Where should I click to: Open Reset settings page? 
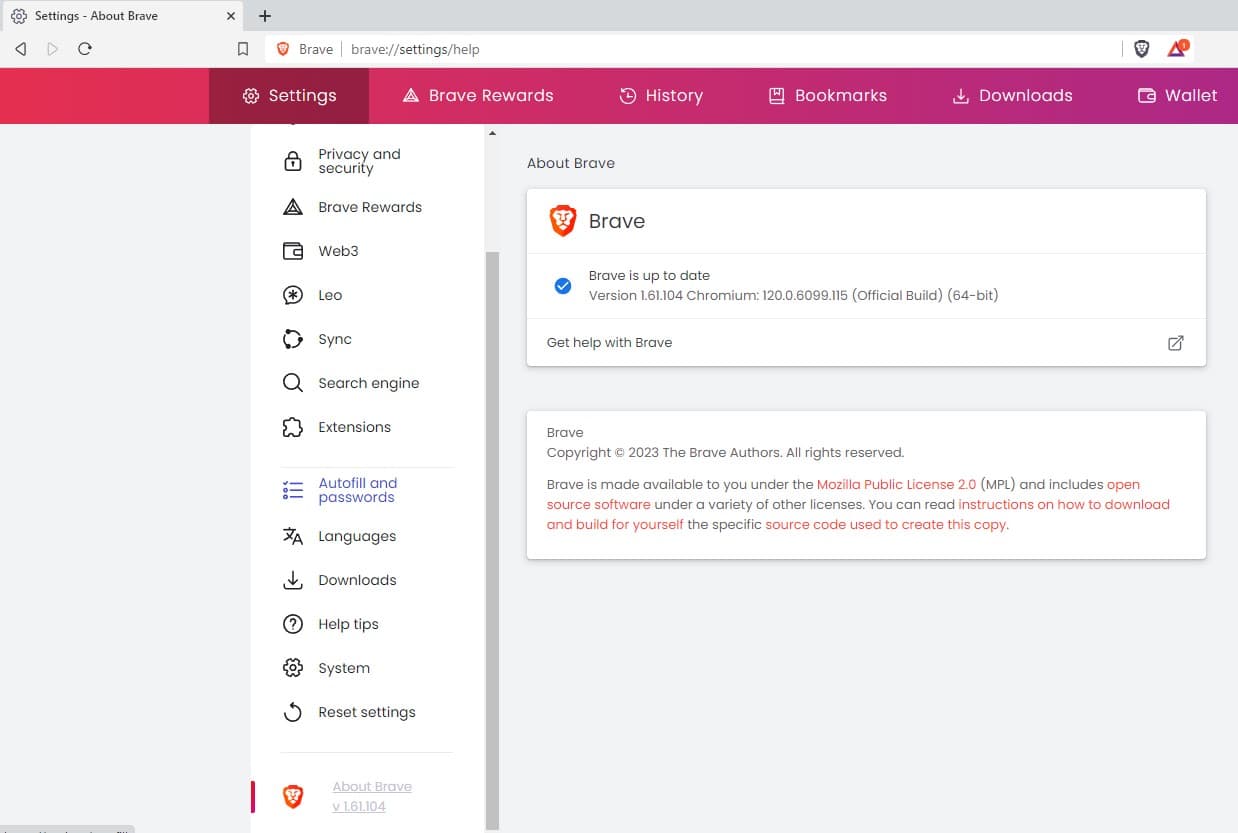coord(367,712)
